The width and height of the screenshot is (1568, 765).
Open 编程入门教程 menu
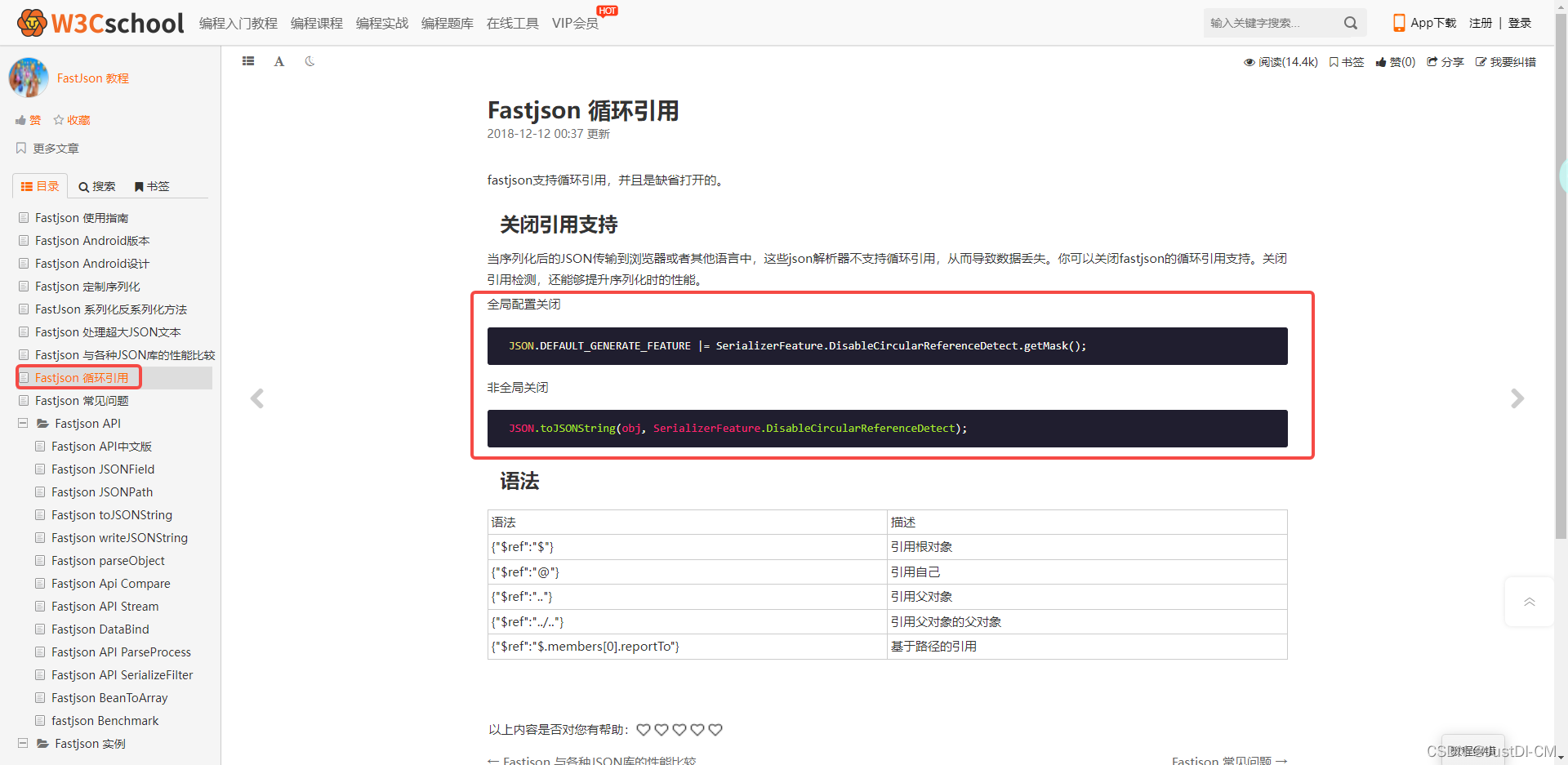[238, 23]
